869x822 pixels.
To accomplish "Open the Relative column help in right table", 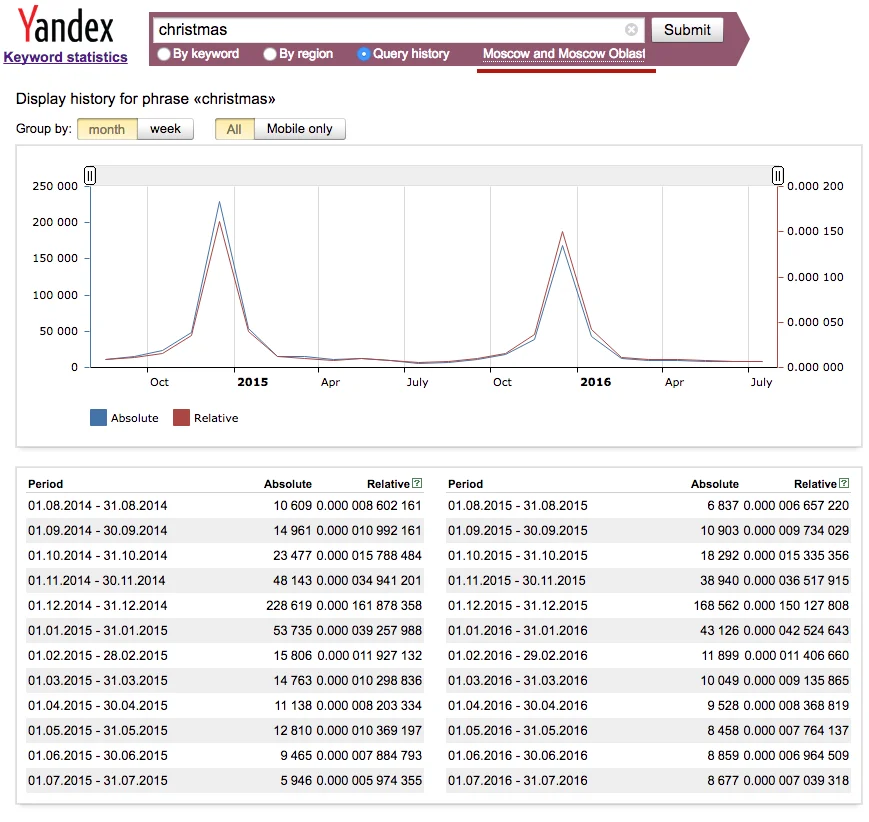I will point(845,483).
